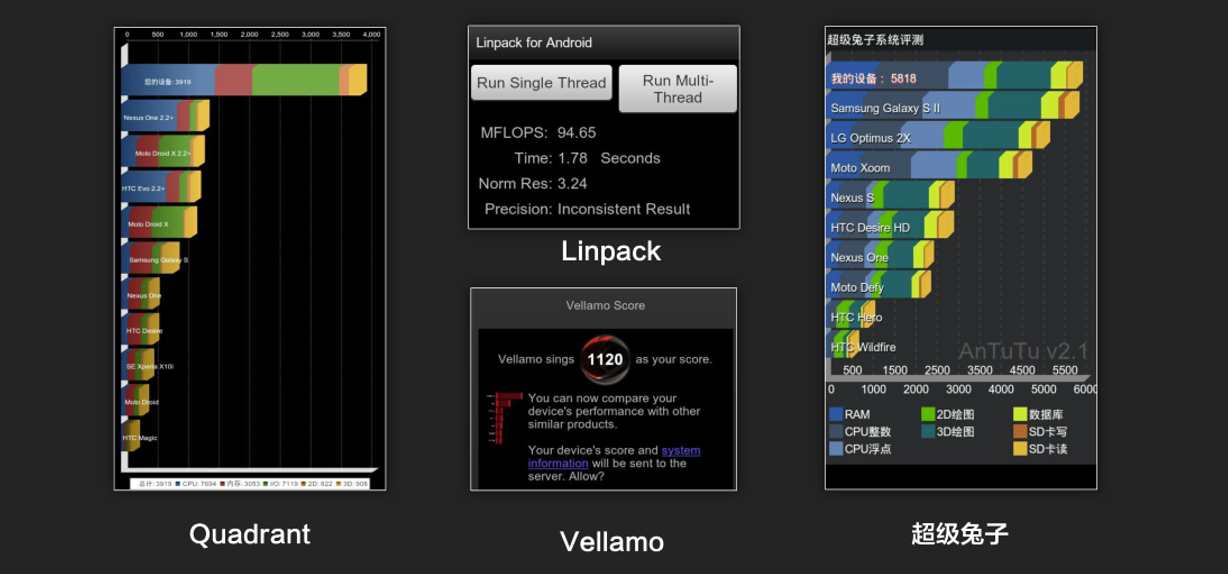
Task: Select the Moto Defy bar
Action: (879, 286)
